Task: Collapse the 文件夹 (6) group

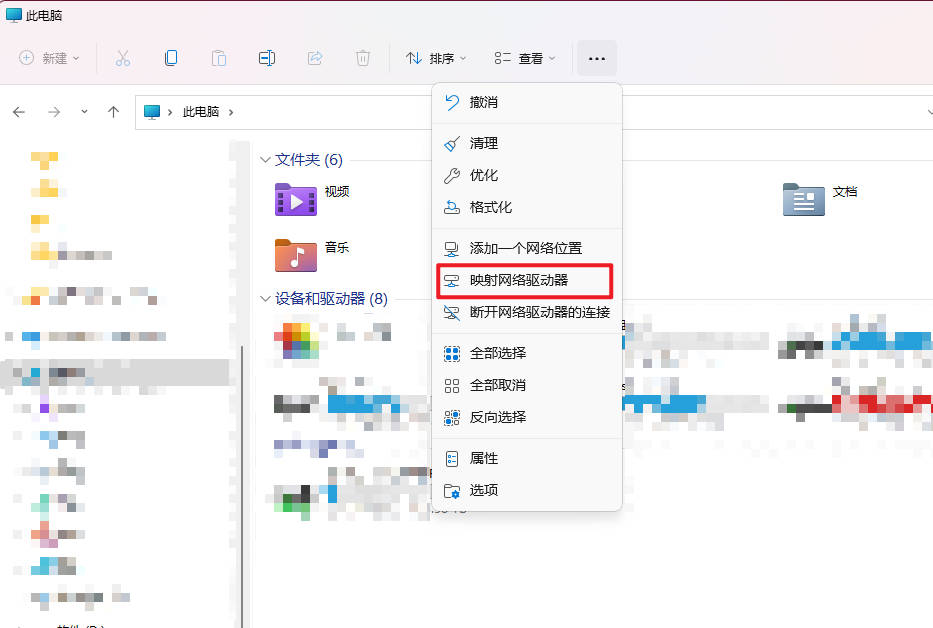Action: (x=265, y=160)
